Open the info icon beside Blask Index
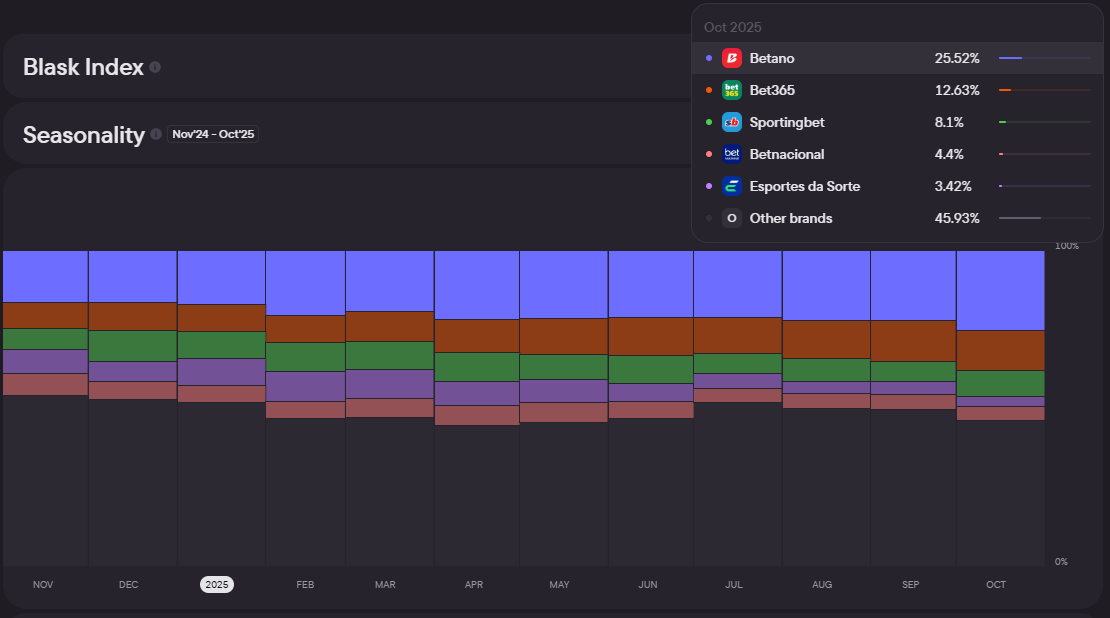This screenshot has width=1110, height=618. point(155,67)
